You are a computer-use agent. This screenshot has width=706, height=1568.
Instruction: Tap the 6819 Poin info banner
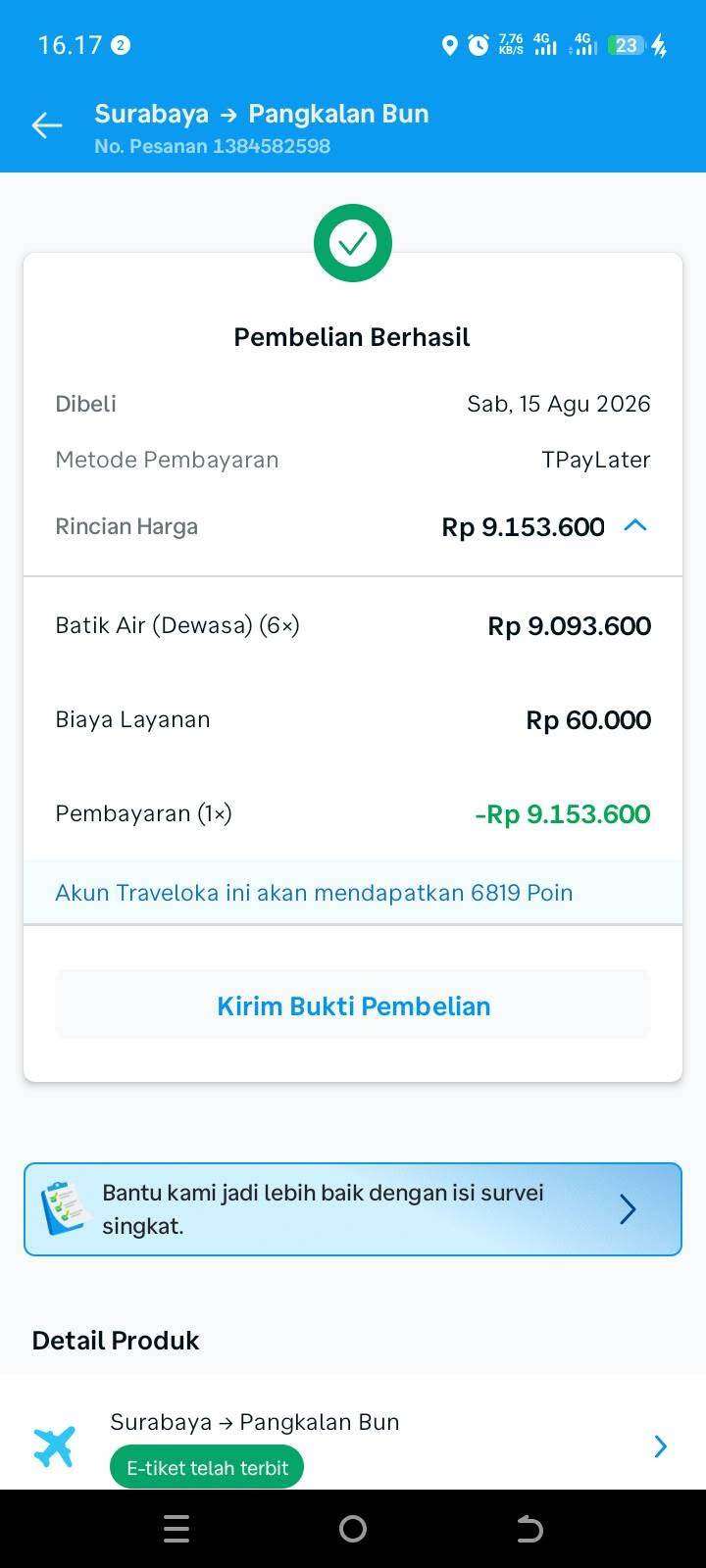click(353, 892)
